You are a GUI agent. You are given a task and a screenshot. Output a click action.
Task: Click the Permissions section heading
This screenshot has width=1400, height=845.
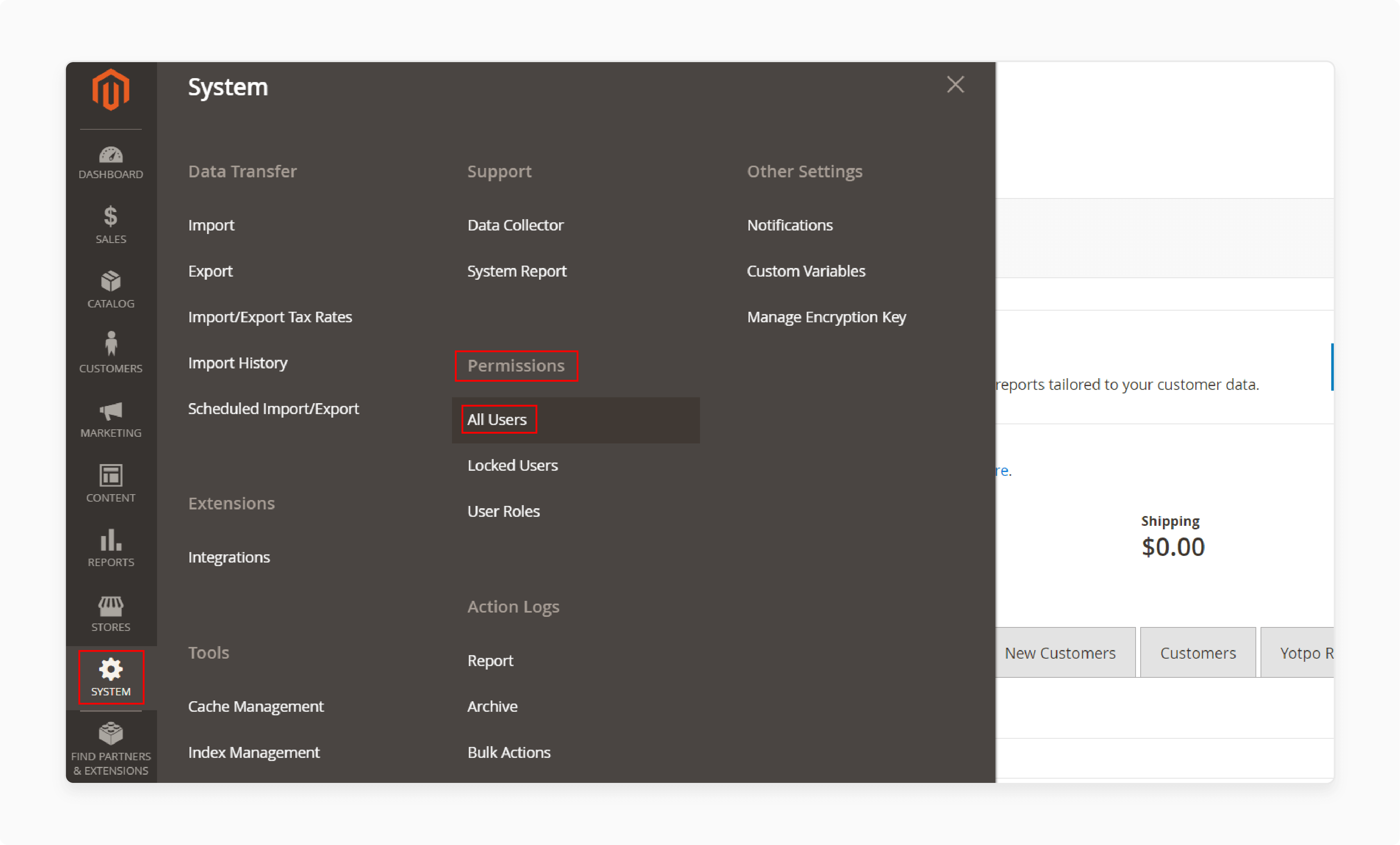tap(516, 365)
